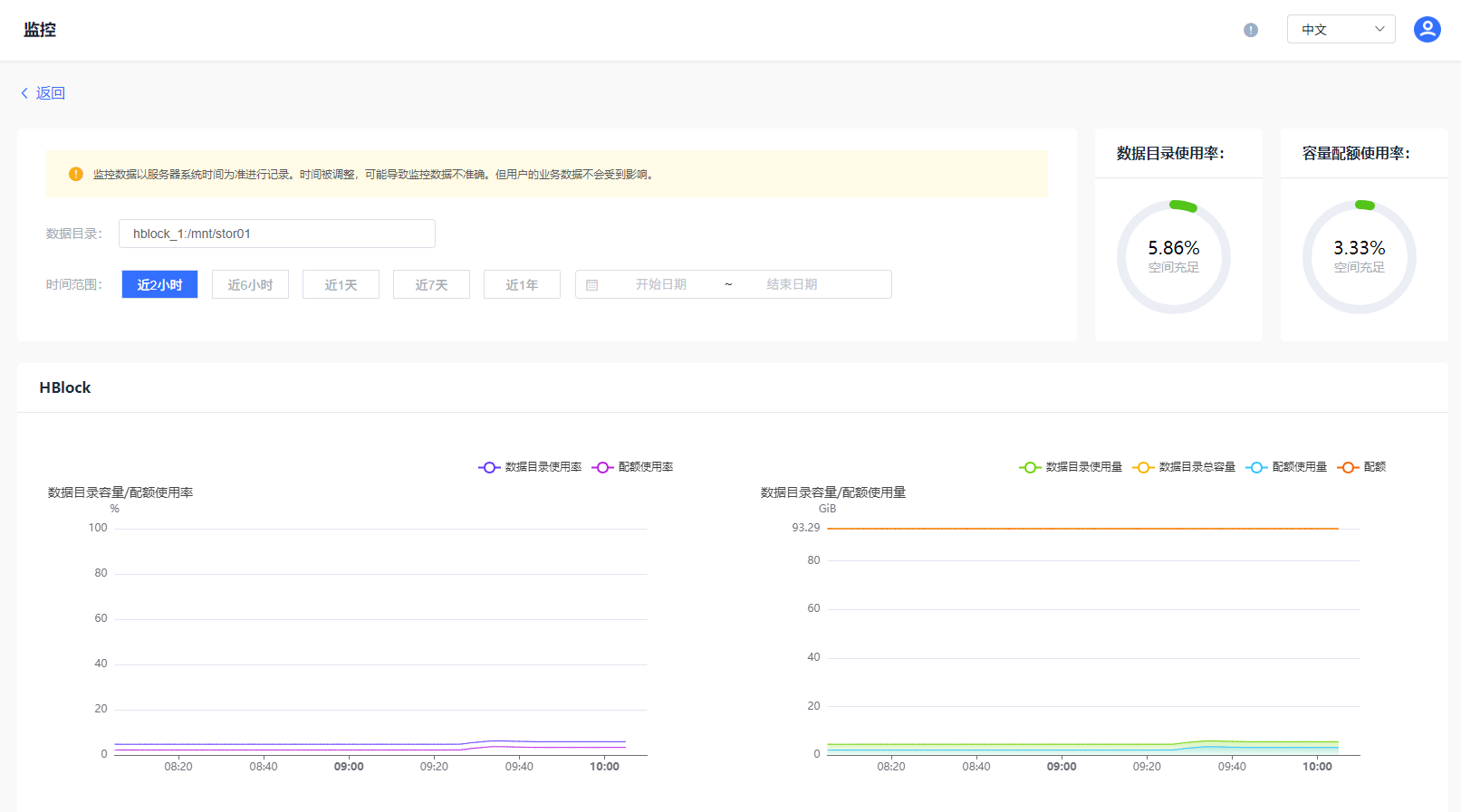Click the 开始日期 start date field
Image resolution: width=1461 pixels, height=812 pixels.
tap(660, 284)
